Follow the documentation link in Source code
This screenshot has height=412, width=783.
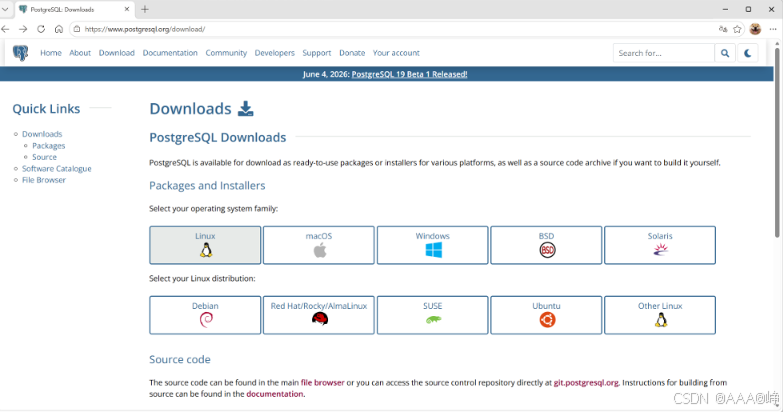coord(275,394)
